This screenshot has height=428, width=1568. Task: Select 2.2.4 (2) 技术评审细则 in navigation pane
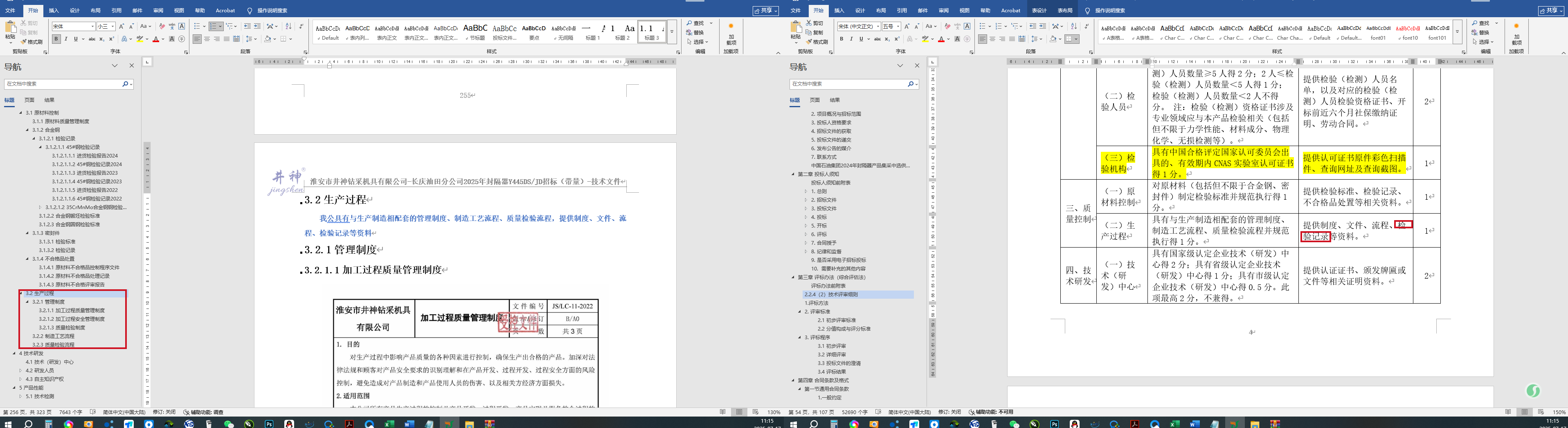831,295
